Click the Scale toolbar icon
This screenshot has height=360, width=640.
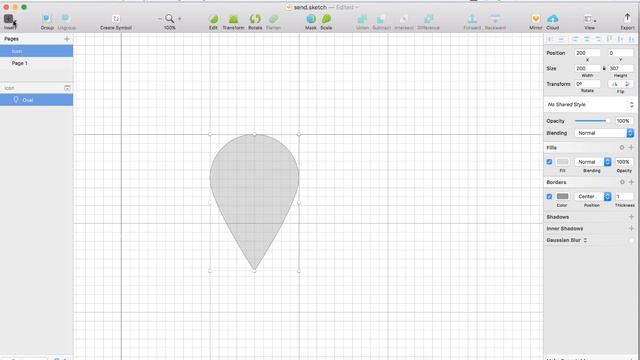pos(327,19)
